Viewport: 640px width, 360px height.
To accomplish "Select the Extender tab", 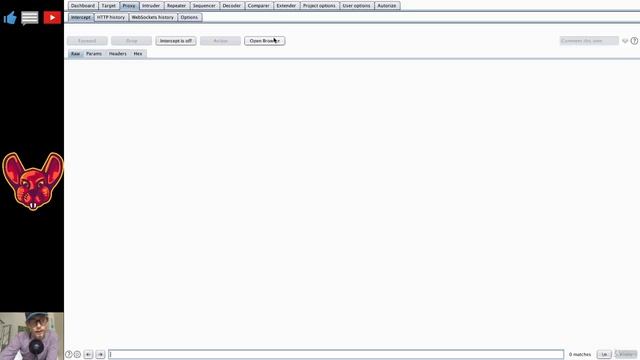I will pyautogui.click(x=286, y=6).
